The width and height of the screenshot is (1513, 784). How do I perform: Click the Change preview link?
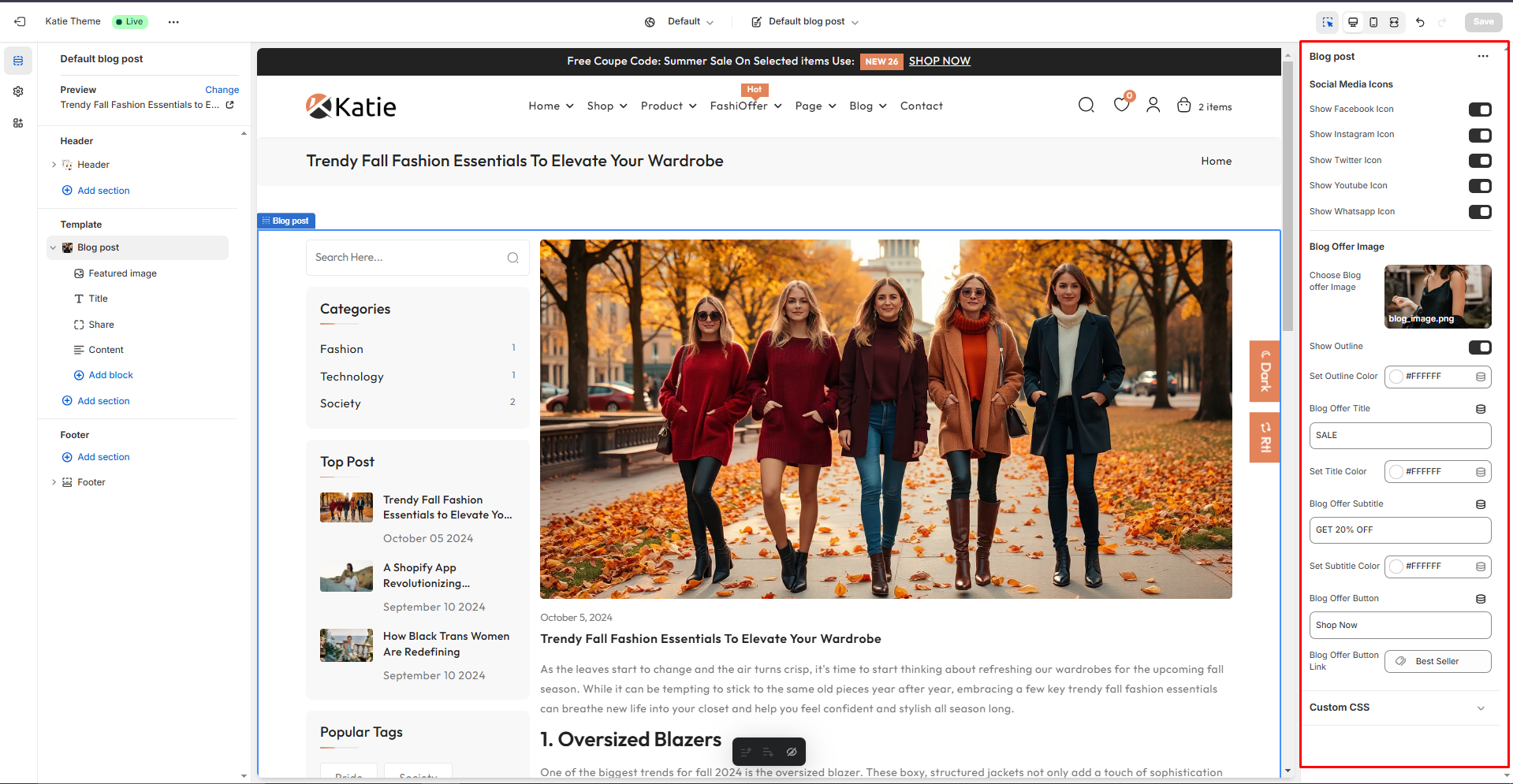(222, 90)
